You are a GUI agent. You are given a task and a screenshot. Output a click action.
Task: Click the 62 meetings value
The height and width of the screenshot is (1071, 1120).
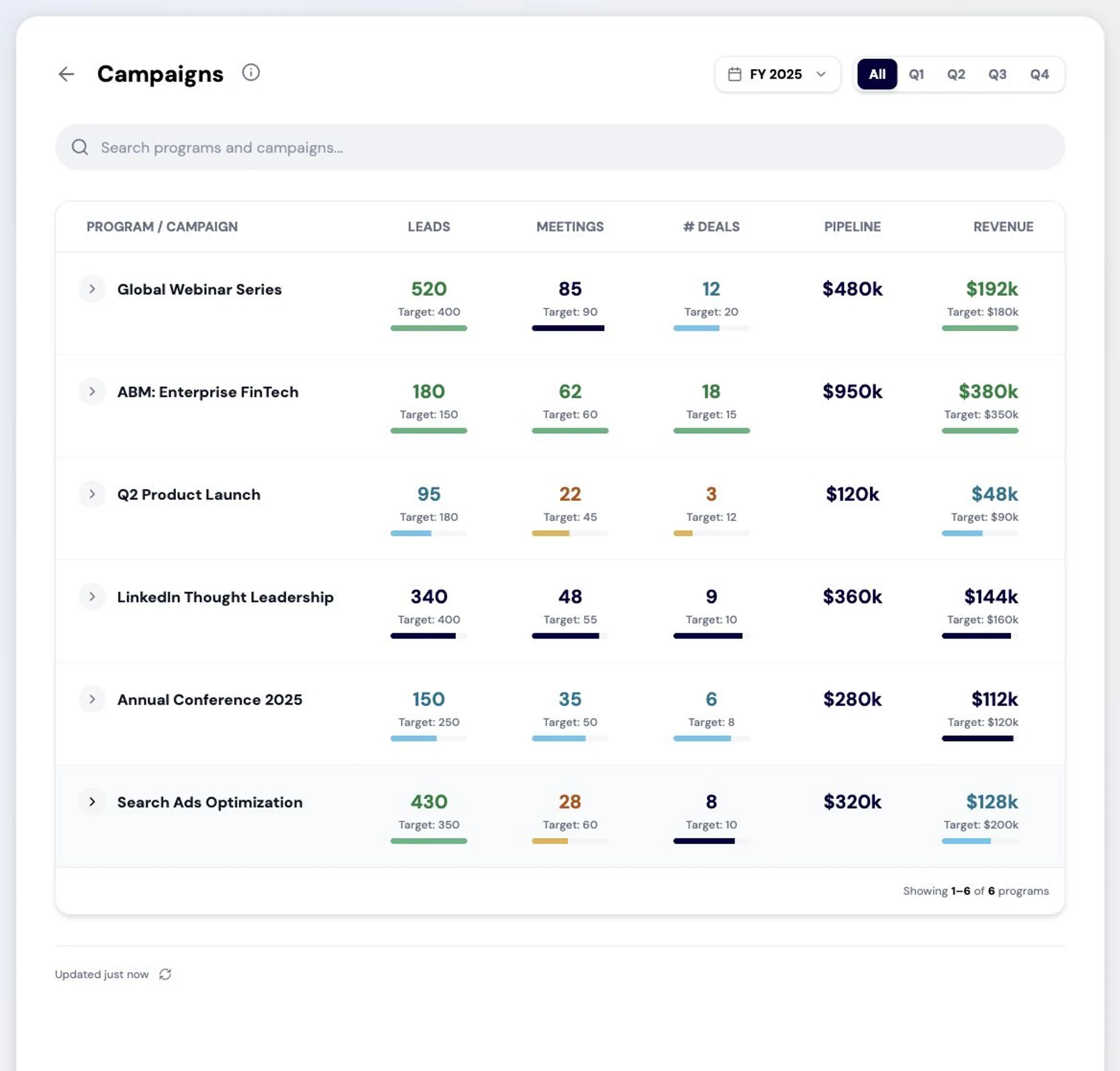point(570,392)
